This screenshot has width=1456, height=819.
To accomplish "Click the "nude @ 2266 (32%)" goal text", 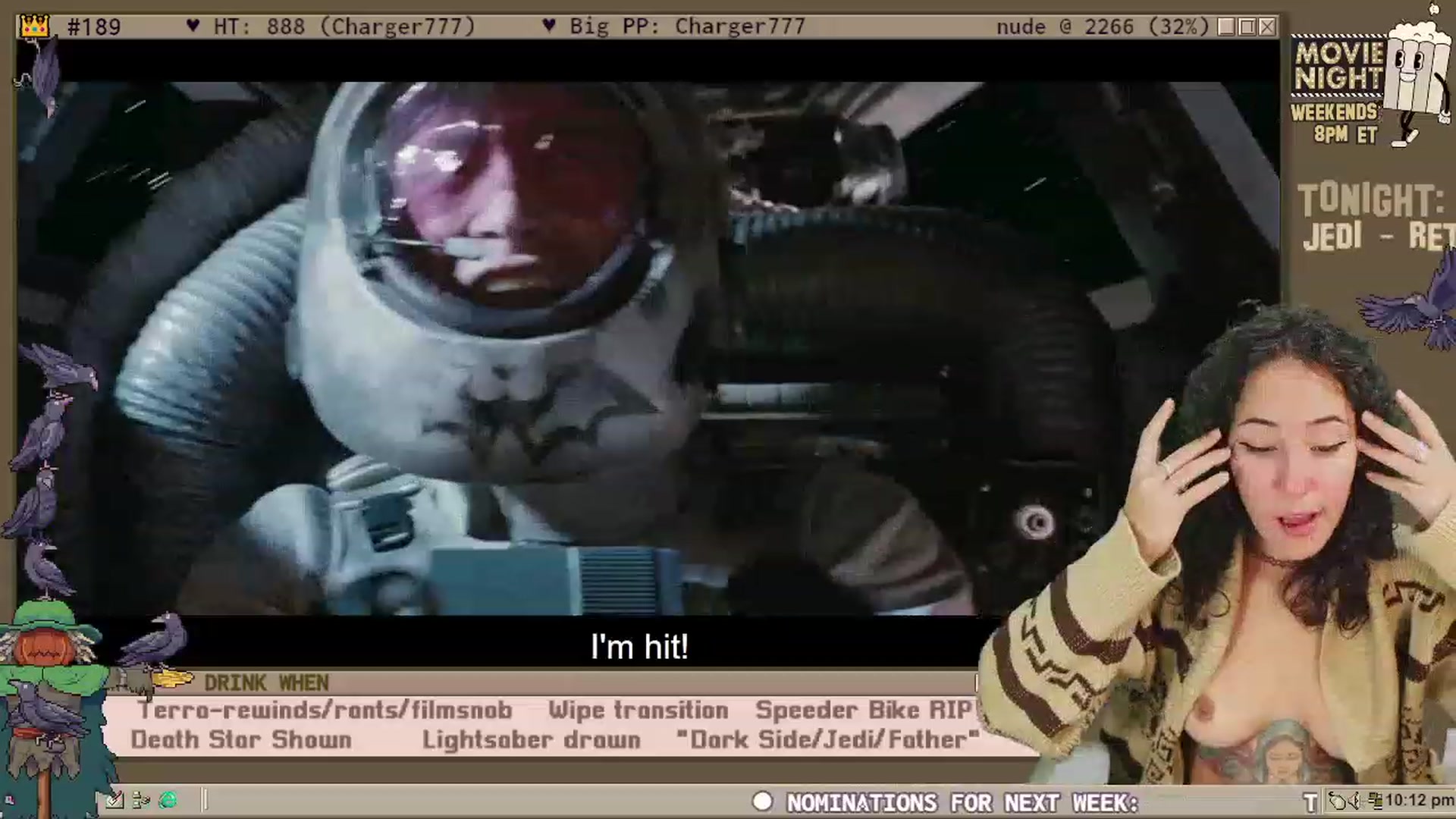I will (1103, 27).
